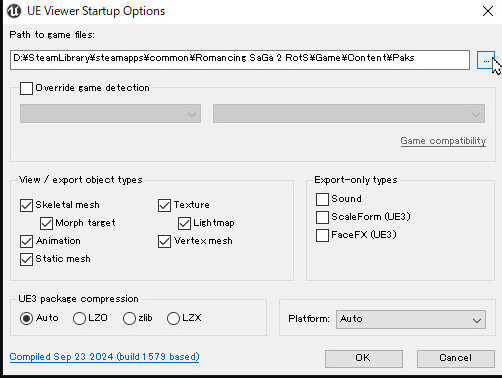Image resolution: width=502 pixels, height=378 pixels.
Task: Click in the Path to game files field
Action: 240,60
